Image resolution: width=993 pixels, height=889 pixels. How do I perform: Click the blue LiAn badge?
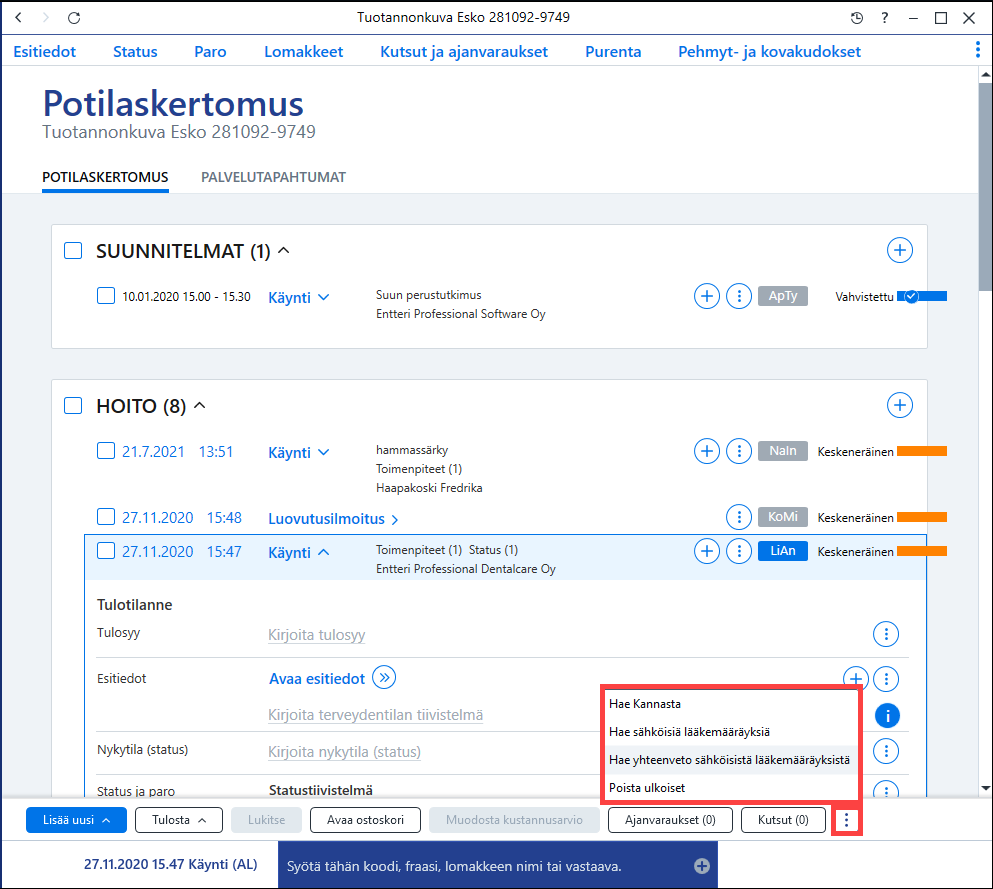click(x=783, y=551)
